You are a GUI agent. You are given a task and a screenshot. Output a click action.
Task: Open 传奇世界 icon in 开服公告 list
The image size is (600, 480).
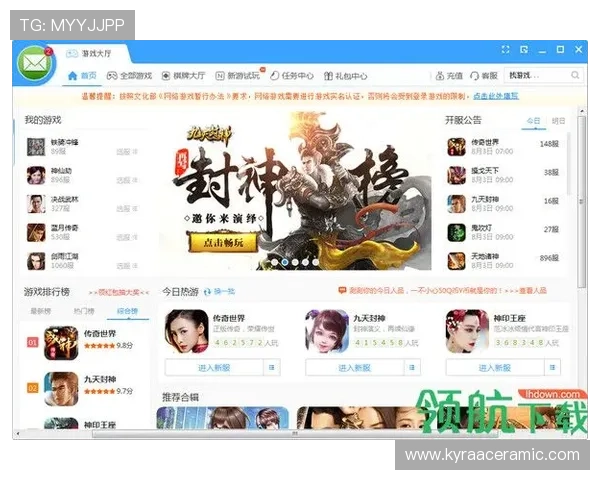pos(457,147)
